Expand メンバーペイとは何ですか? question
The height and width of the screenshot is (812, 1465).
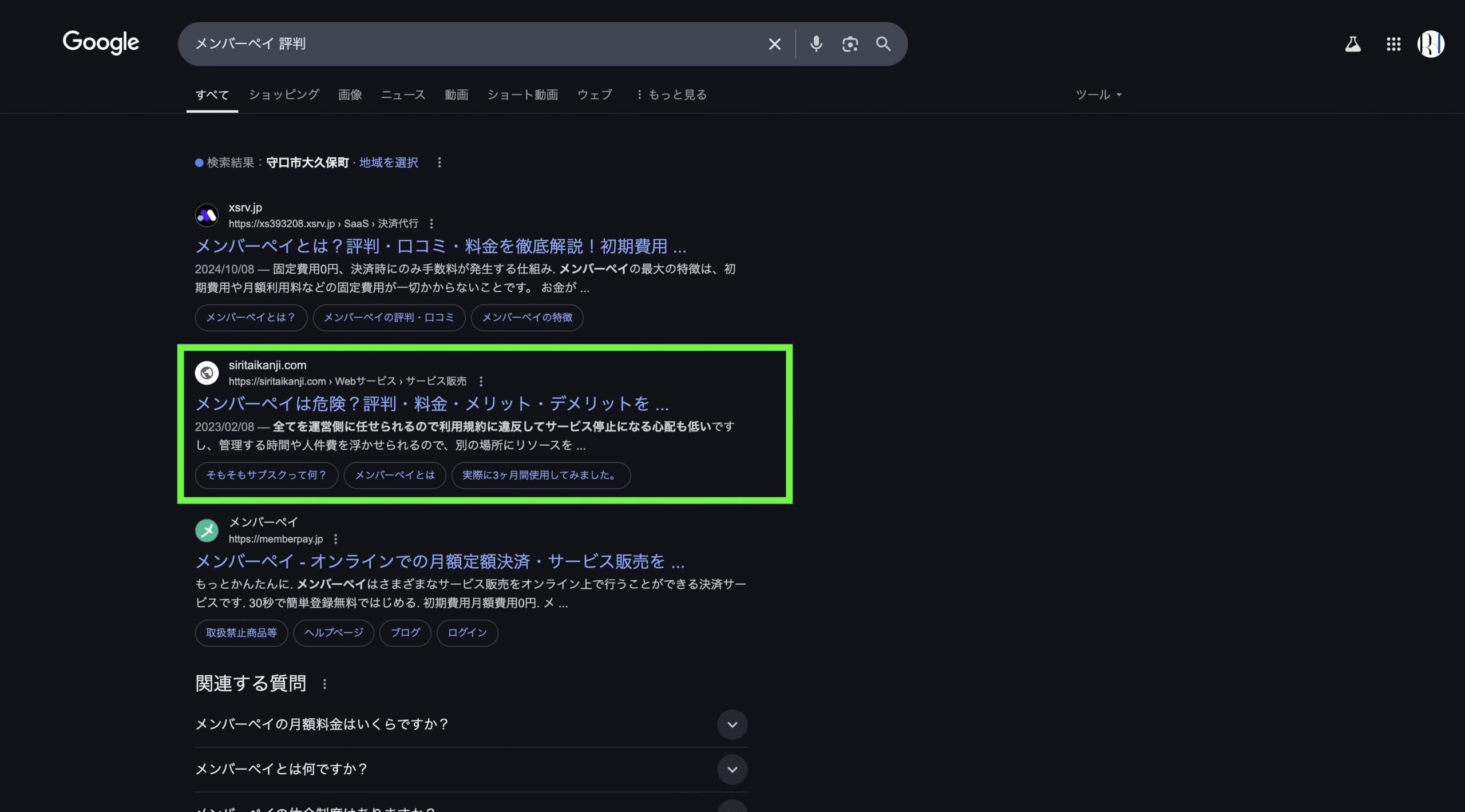[x=471, y=769]
